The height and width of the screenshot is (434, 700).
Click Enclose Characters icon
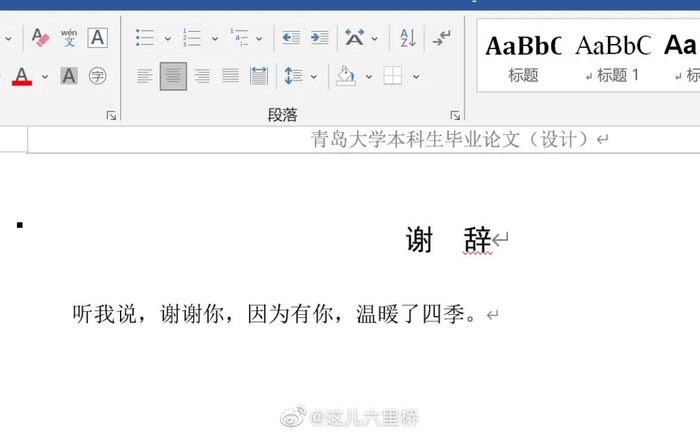pyautogui.click(x=97, y=76)
